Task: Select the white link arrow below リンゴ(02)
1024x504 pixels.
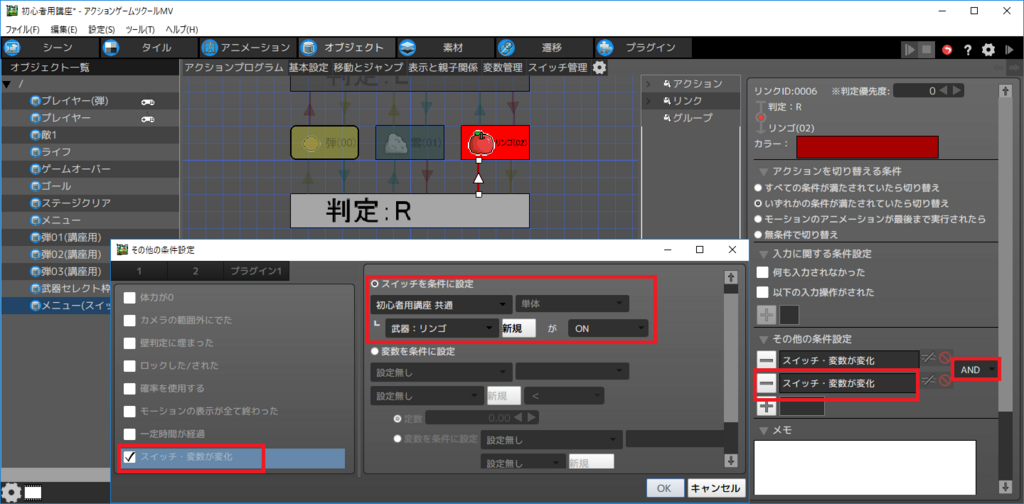Action: pyautogui.click(x=479, y=177)
